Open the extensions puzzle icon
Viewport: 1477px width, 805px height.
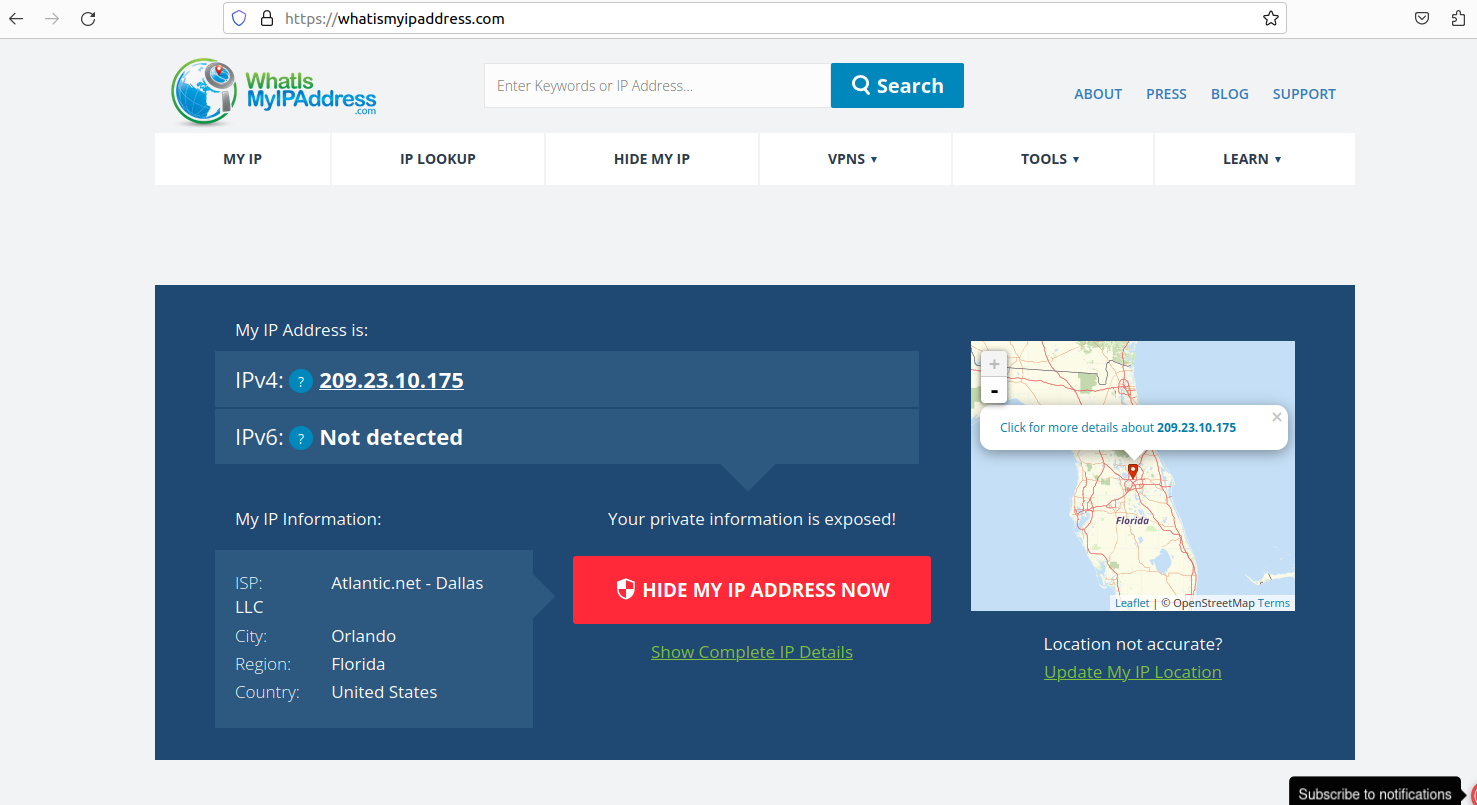click(1458, 18)
